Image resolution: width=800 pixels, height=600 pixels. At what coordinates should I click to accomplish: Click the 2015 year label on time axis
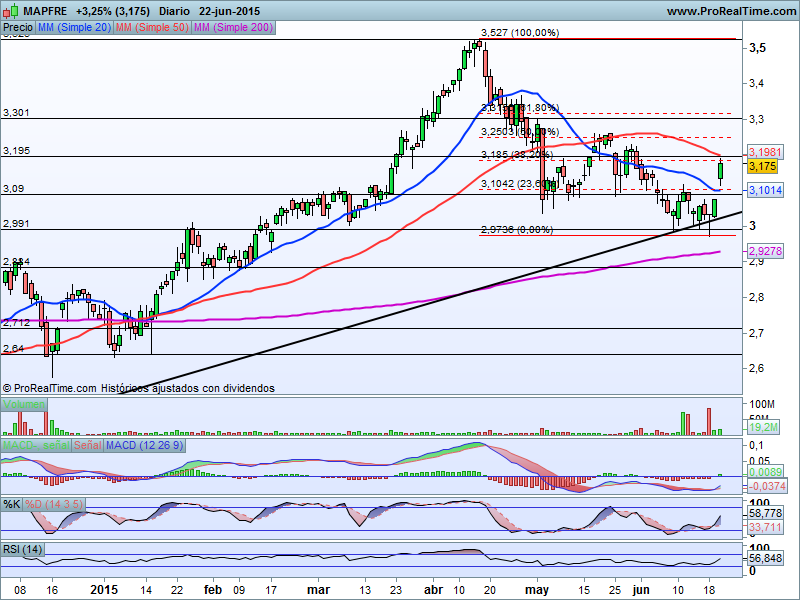104,590
